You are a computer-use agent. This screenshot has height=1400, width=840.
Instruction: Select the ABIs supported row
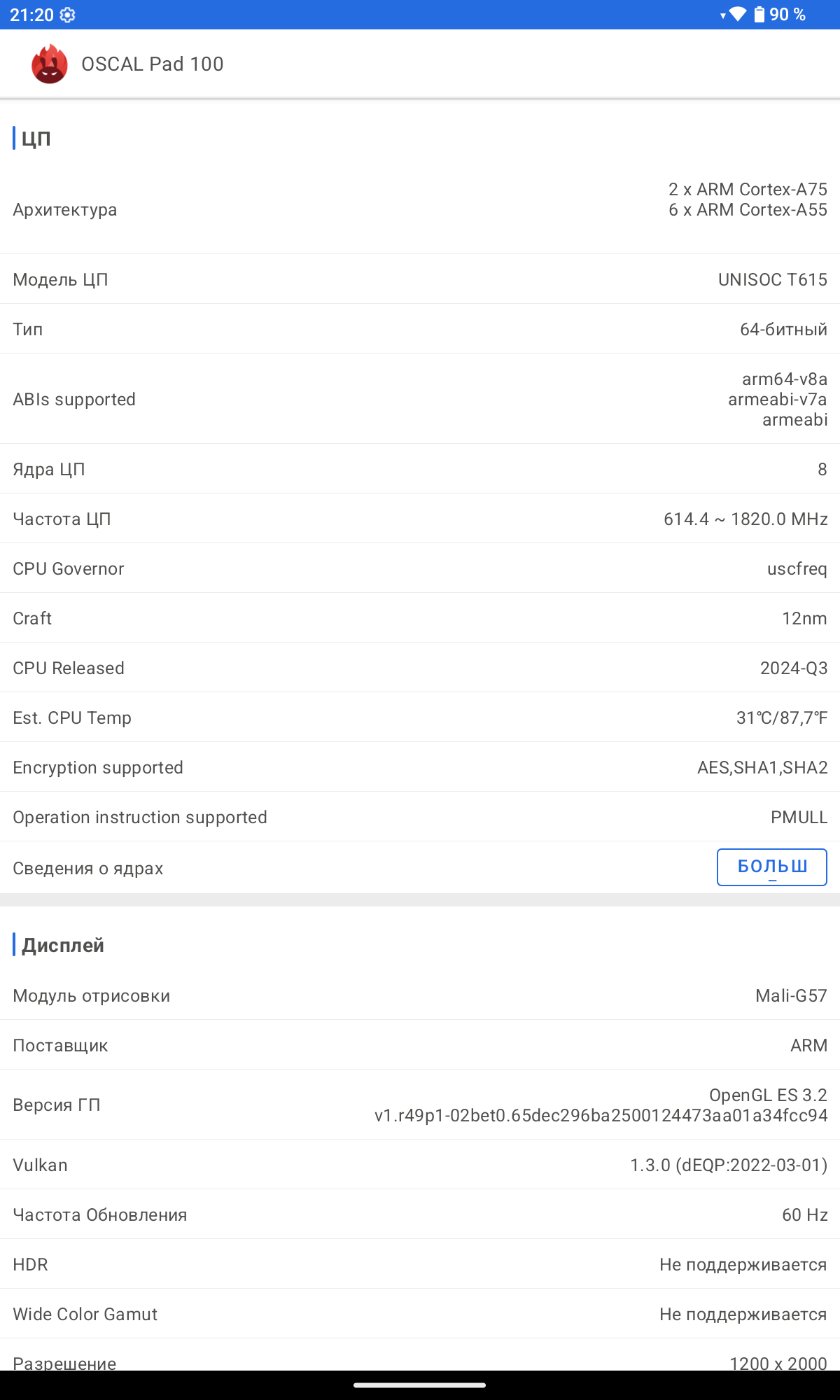click(x=420, y=399)
